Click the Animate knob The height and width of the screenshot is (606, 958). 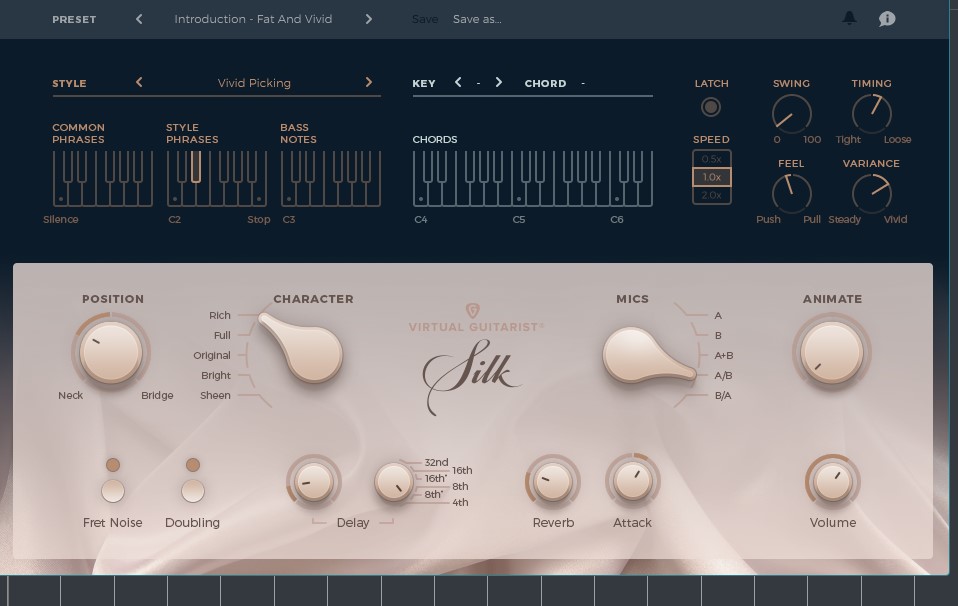tap(831, 352)
